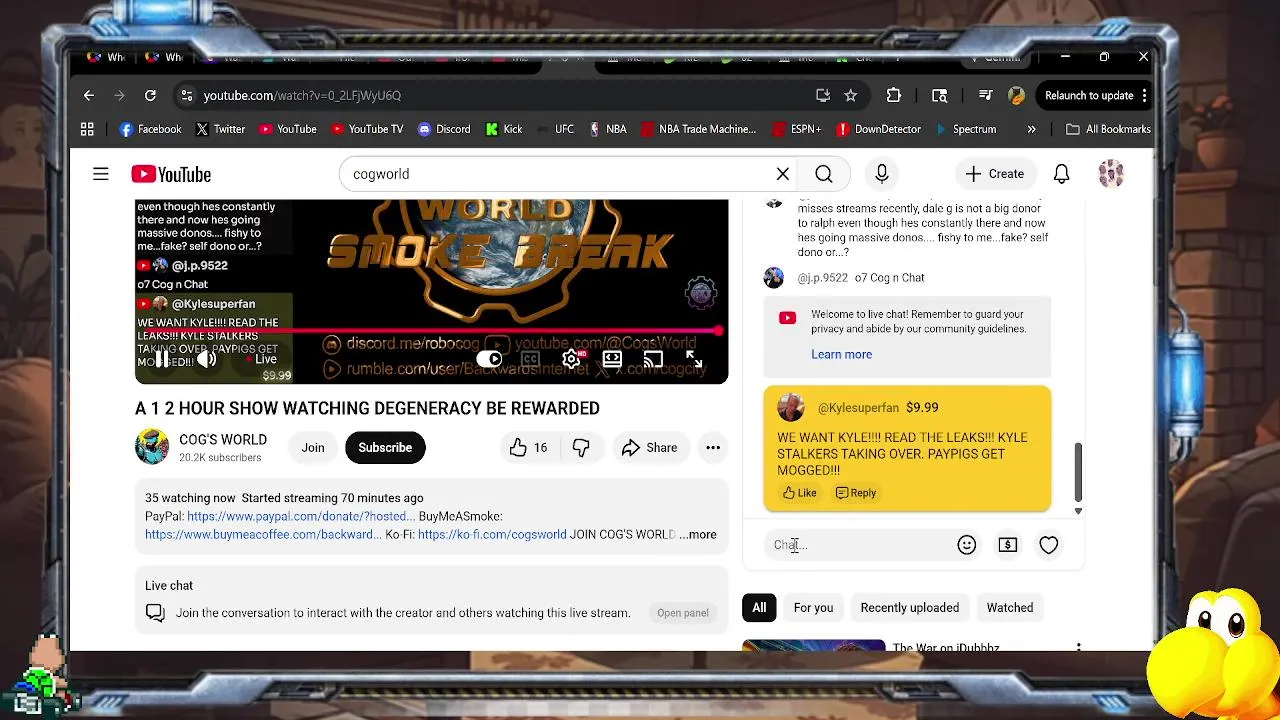
Task: Jump to the Live indicator
Action: pyautogui.click(x=263, y=359)
